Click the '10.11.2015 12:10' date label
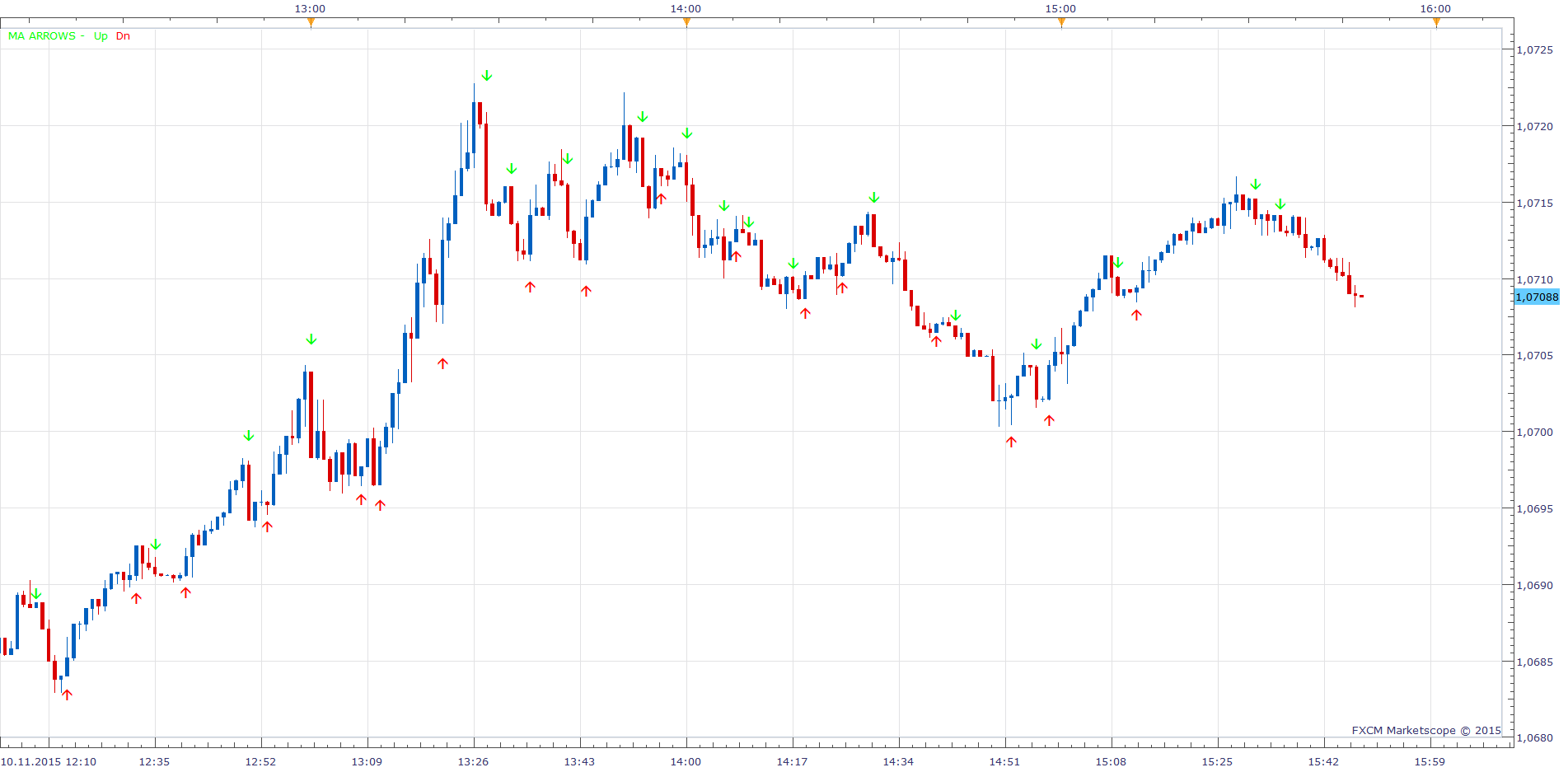The width and height of the screenshot is (1568, 772). pyautogui.click(x=49, y=761)
